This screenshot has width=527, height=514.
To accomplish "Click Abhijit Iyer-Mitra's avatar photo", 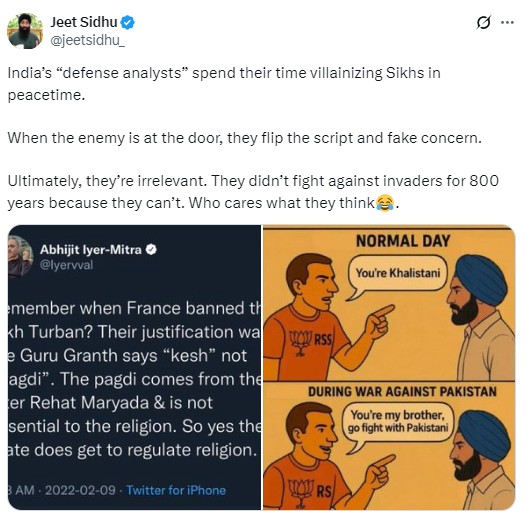I will point(20,256).
